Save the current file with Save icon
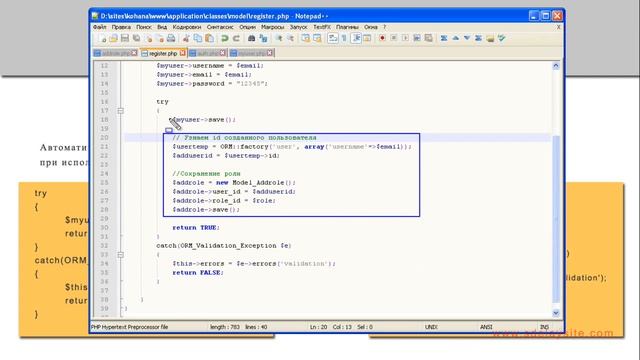Screen dimensions: 640x360 (x=125, y=38)
